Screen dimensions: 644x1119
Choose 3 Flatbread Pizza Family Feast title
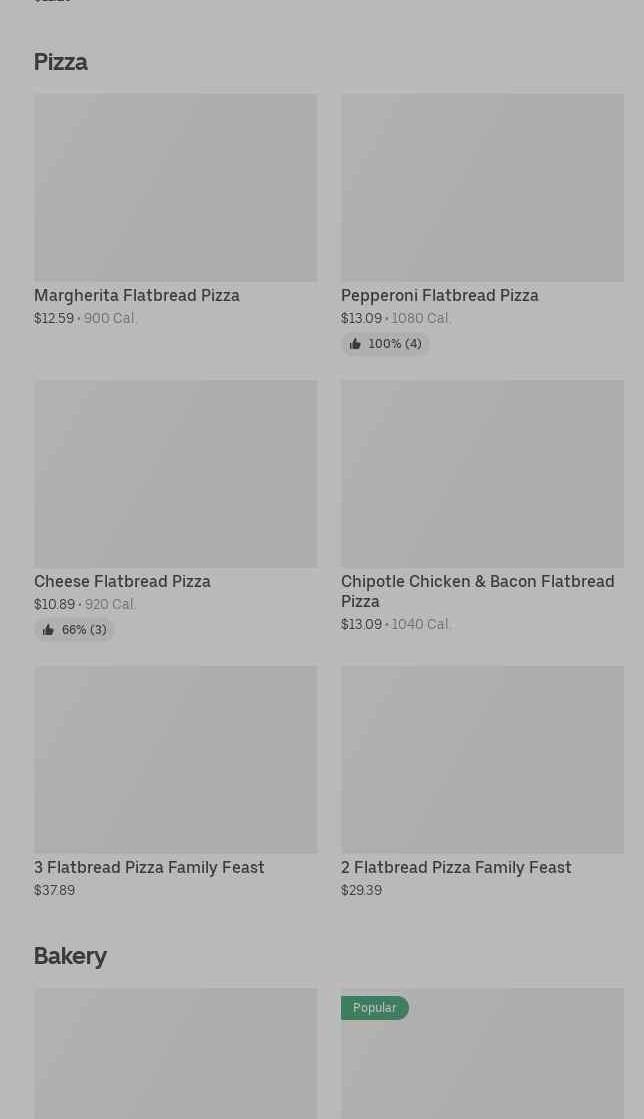tap(149, 868)
